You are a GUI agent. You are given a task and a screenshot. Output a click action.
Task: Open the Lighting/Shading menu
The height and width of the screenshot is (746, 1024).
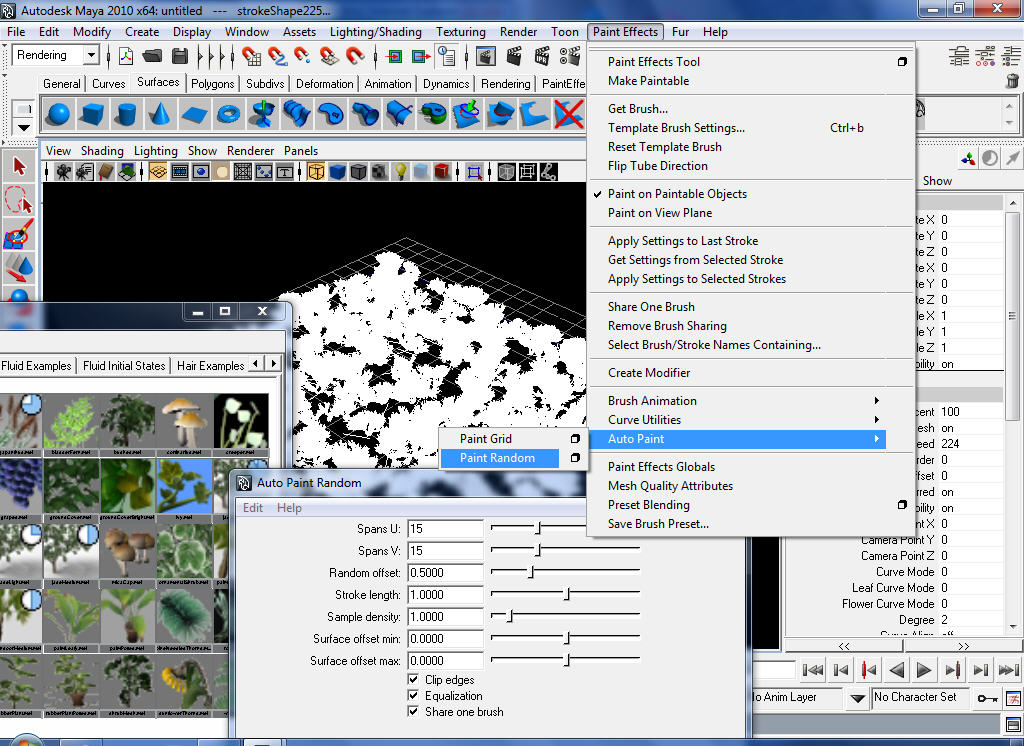pos(376,32)
